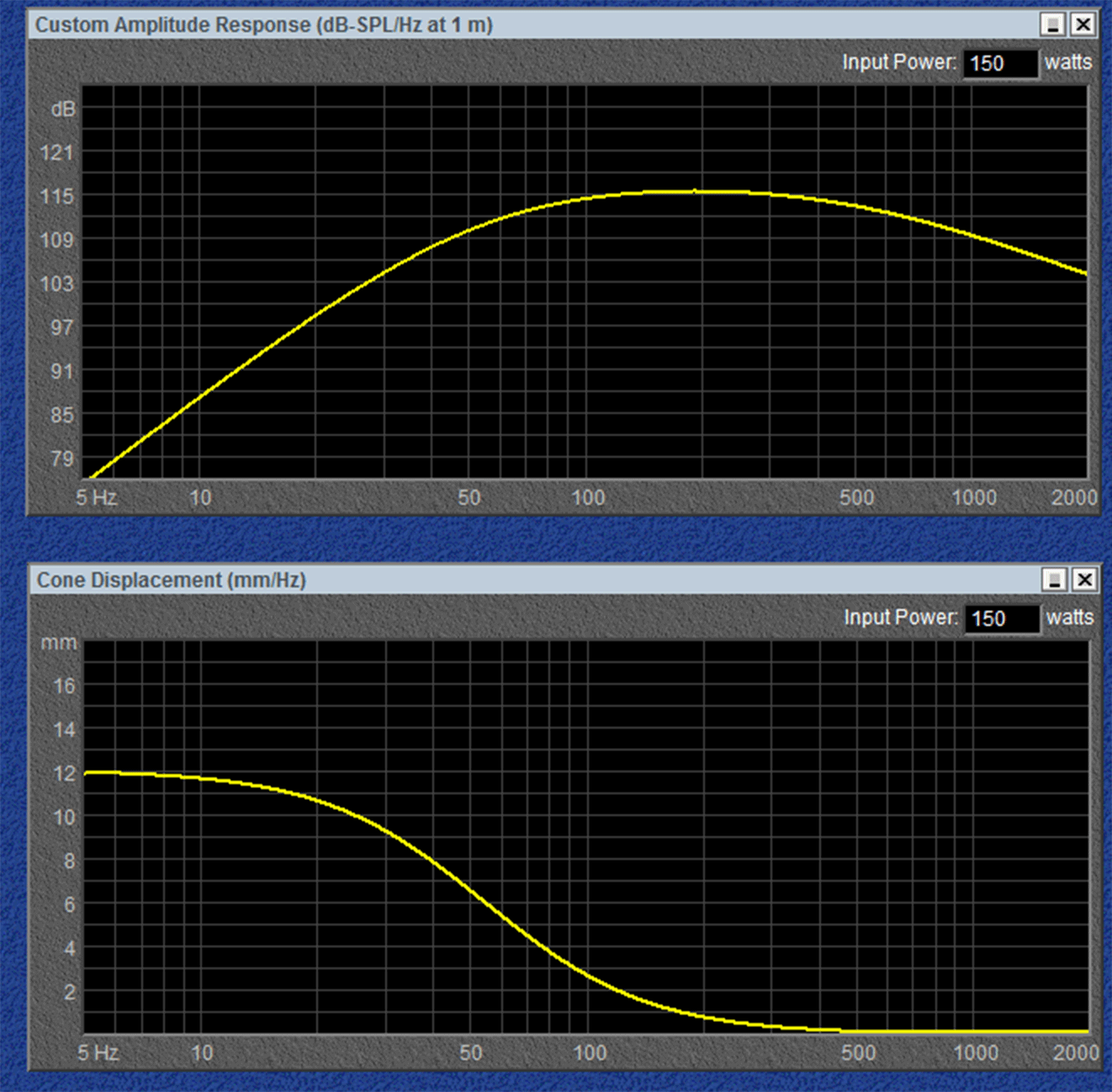This screenshot has width=1112, height=1092.
Task: Click '5 Hz' label on the amplitude graph
Action: coord(96,497)
